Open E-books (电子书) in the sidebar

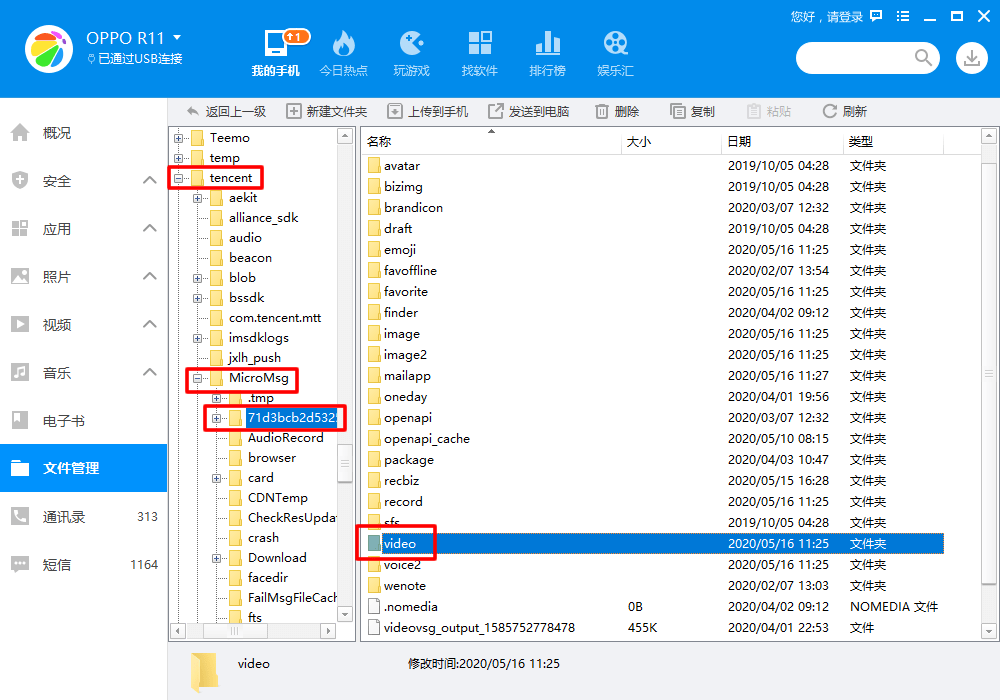pyautogui.click(x=83, y=420)
